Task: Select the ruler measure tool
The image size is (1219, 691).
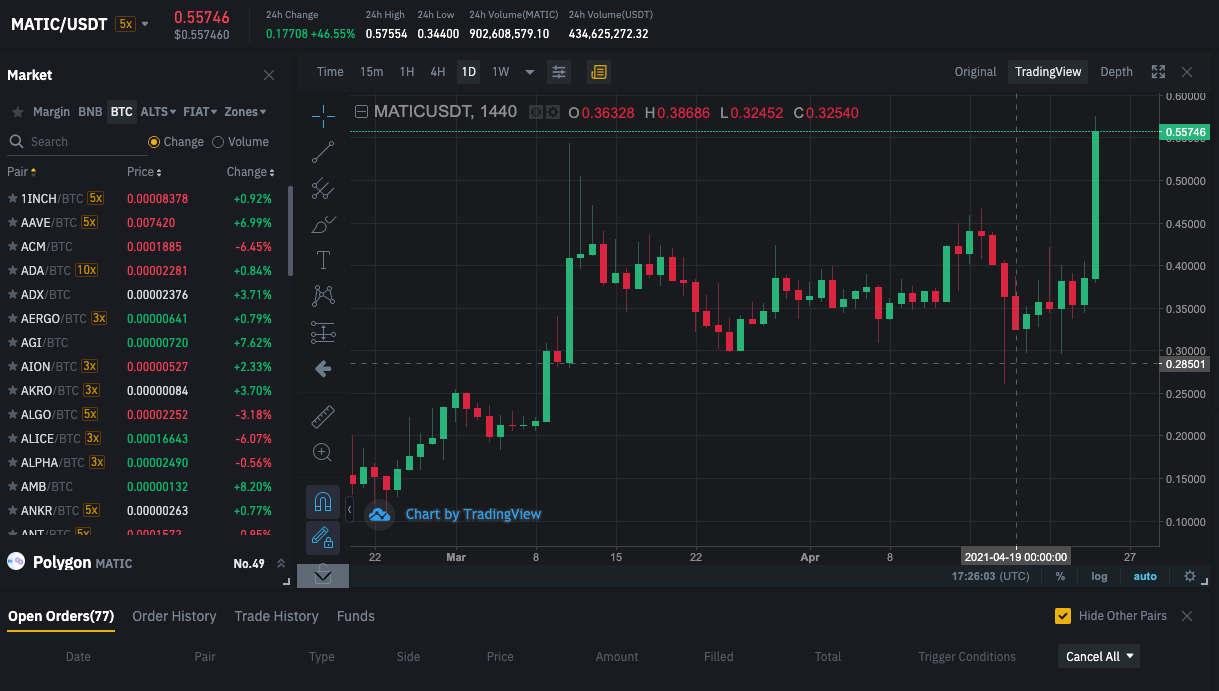Action: (323, 416)
